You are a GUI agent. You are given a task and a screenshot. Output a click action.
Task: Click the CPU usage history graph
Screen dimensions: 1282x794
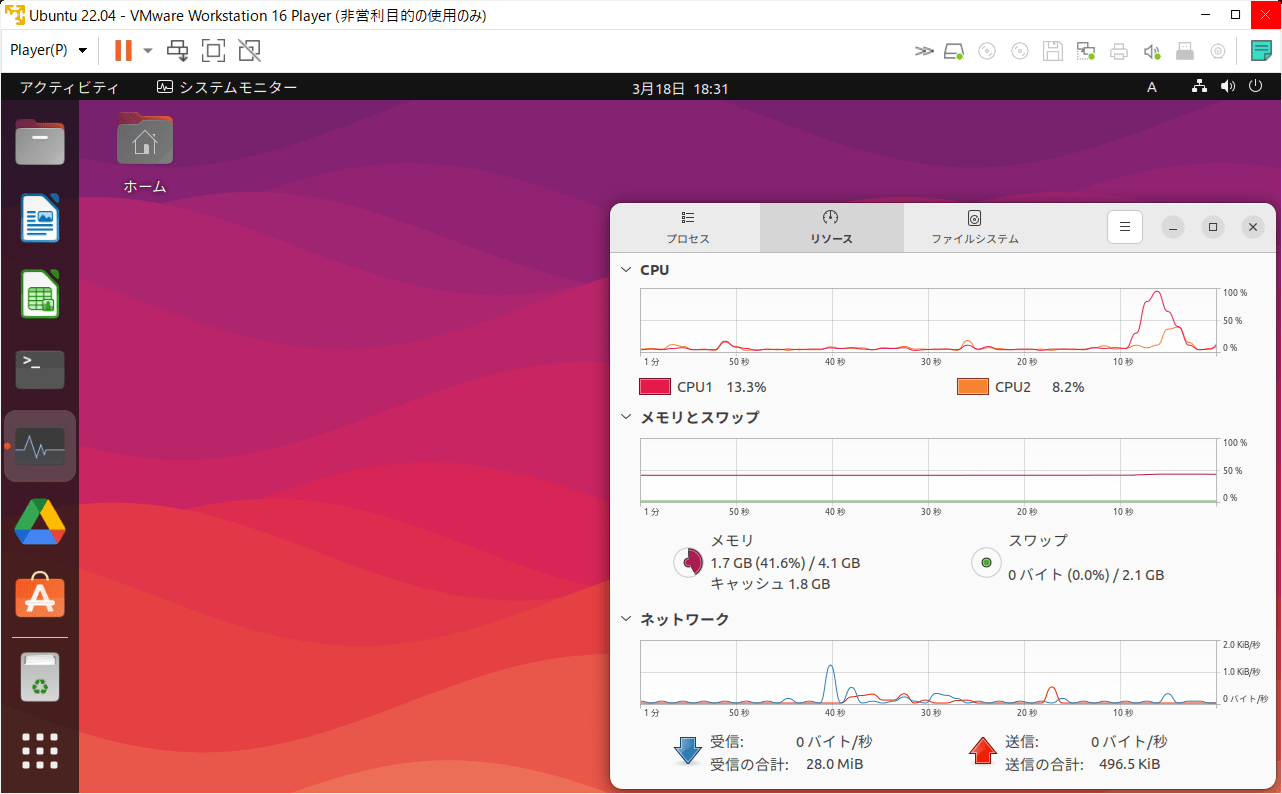928,320
